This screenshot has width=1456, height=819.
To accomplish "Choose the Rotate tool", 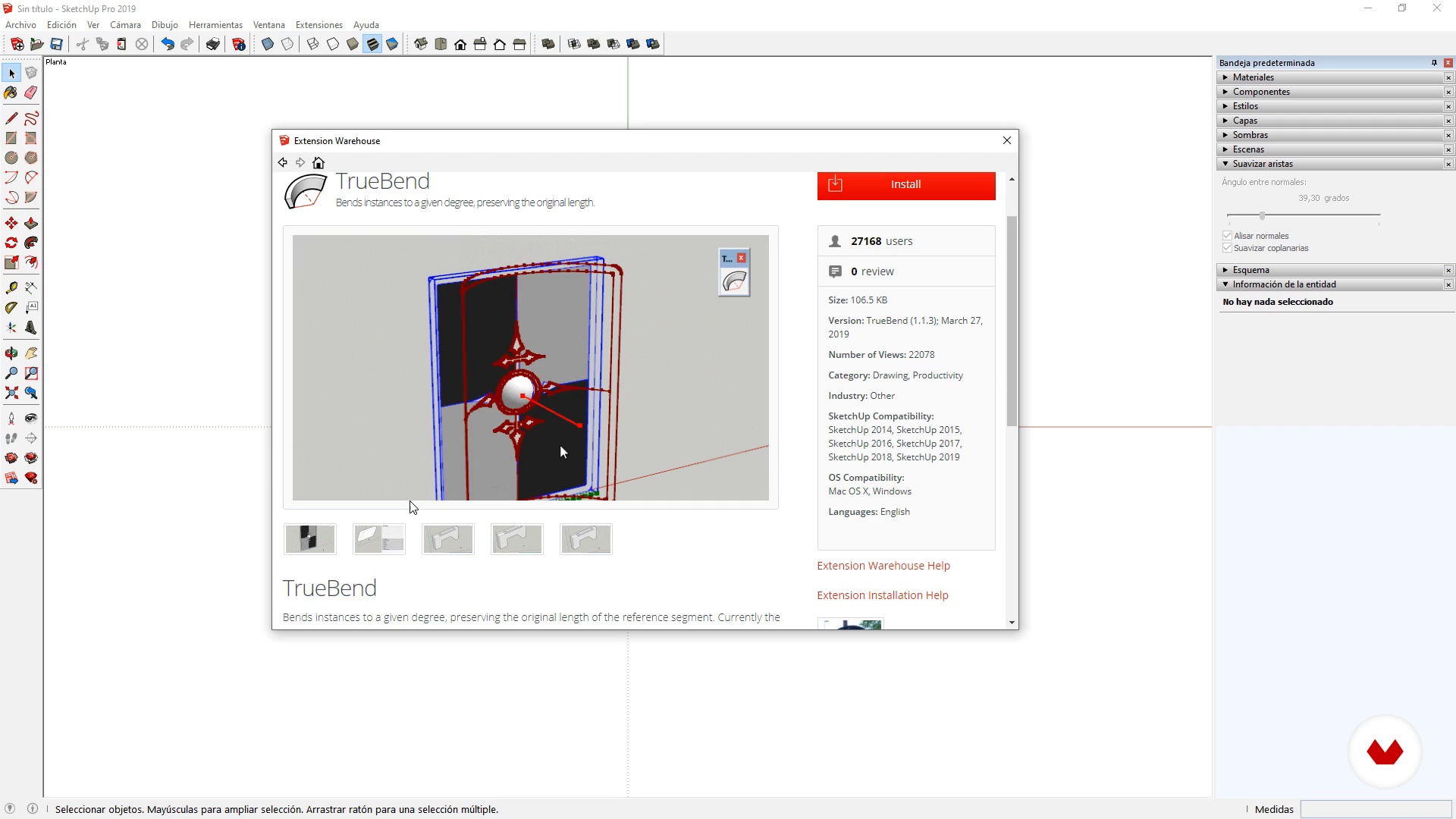I will [x=11, y=243].
